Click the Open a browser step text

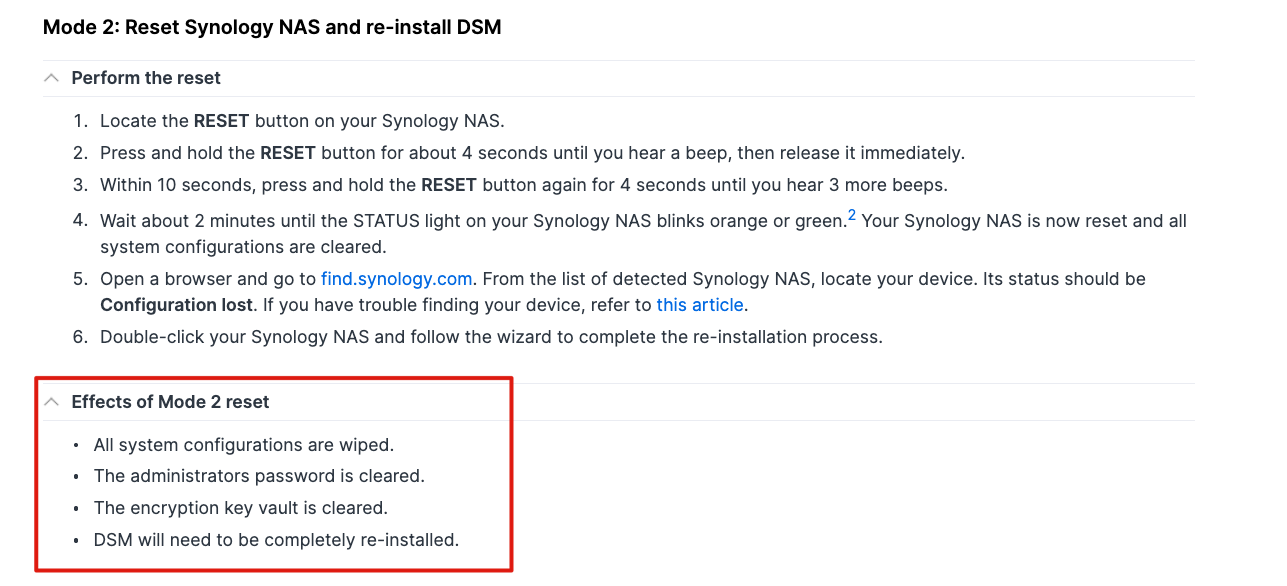pos(623,292)
